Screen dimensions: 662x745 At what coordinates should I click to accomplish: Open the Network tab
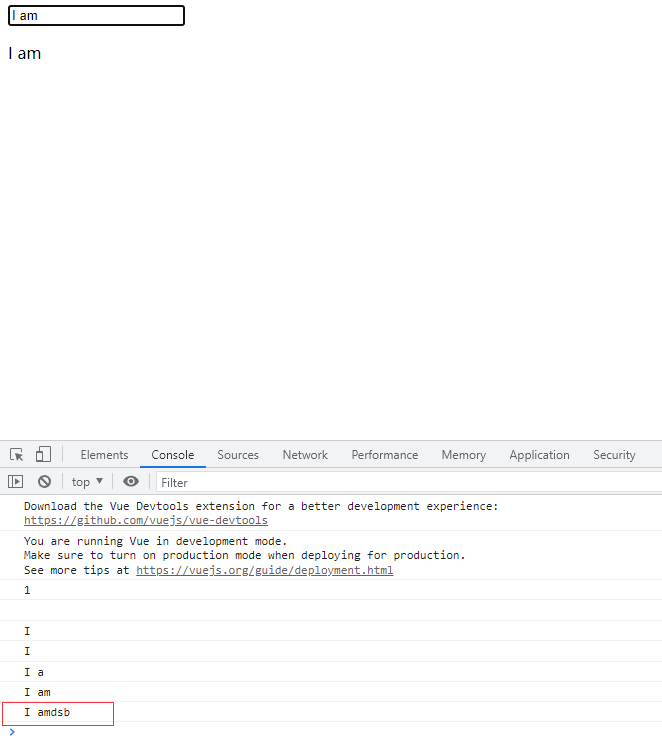click(x=305, y=455)
